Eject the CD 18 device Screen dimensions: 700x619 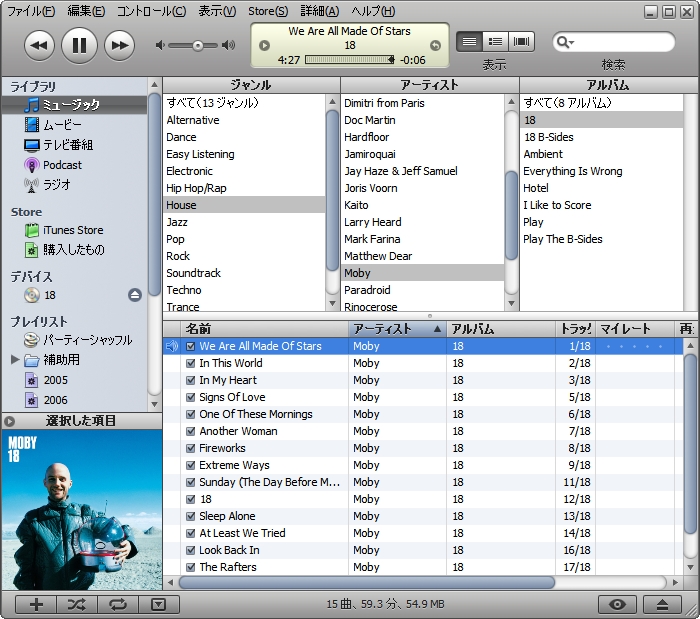point(135,295)
